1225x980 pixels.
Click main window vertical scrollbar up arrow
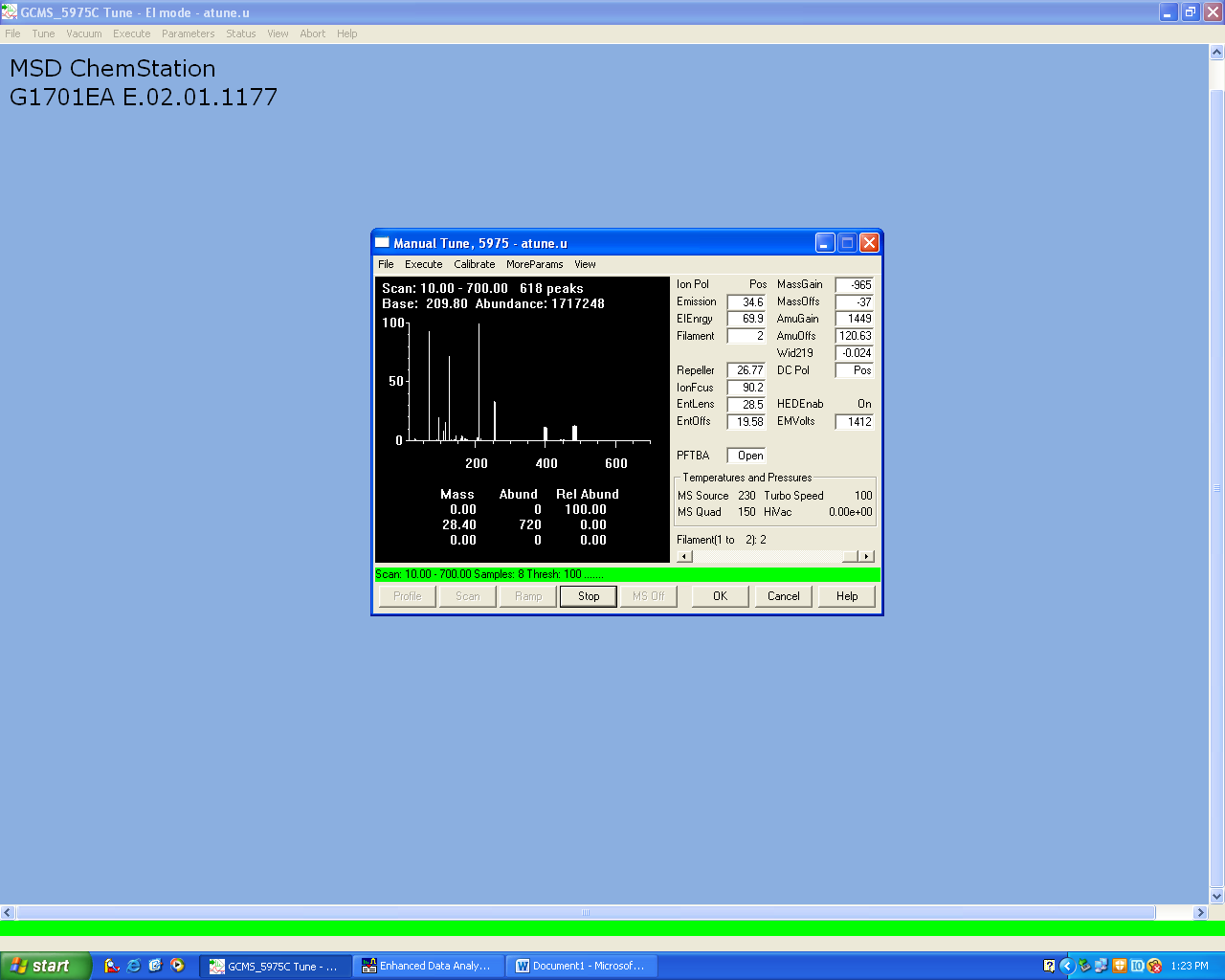pos(1217,54)
